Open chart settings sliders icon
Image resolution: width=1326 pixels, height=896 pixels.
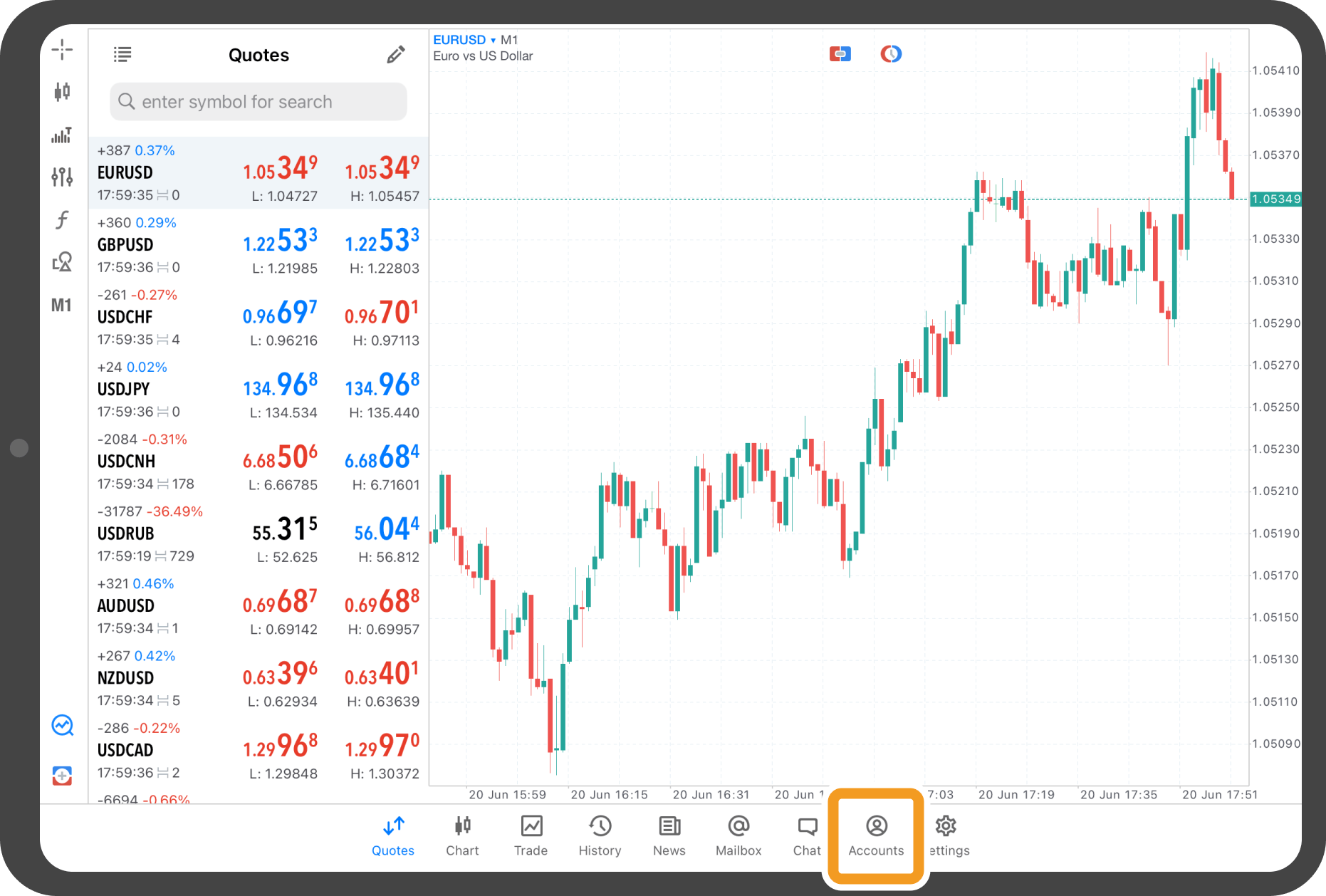click(62, 177)
